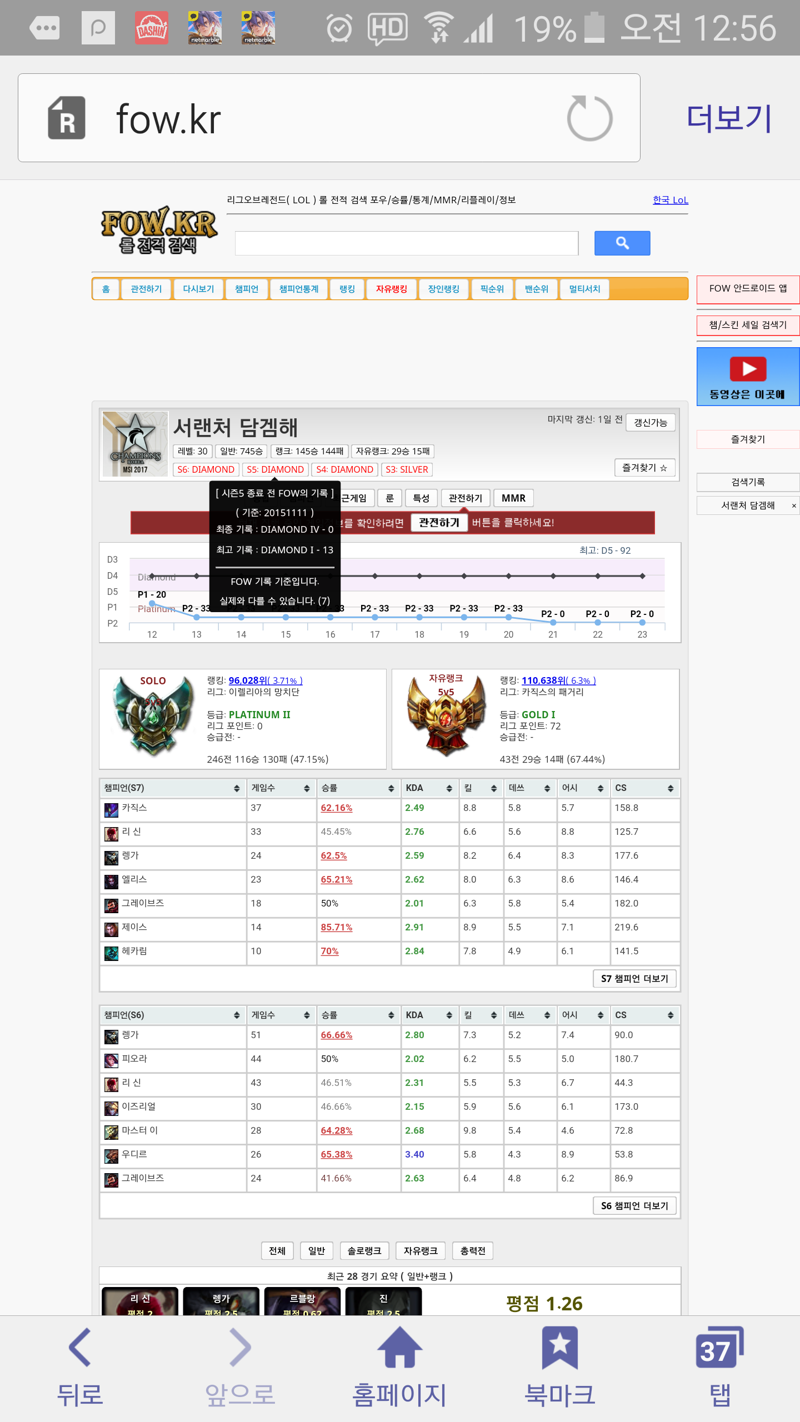800x1422 pixels.
Task: Sort S7 table by CS column
Action: pyautogui.click(x=647, y=788)
